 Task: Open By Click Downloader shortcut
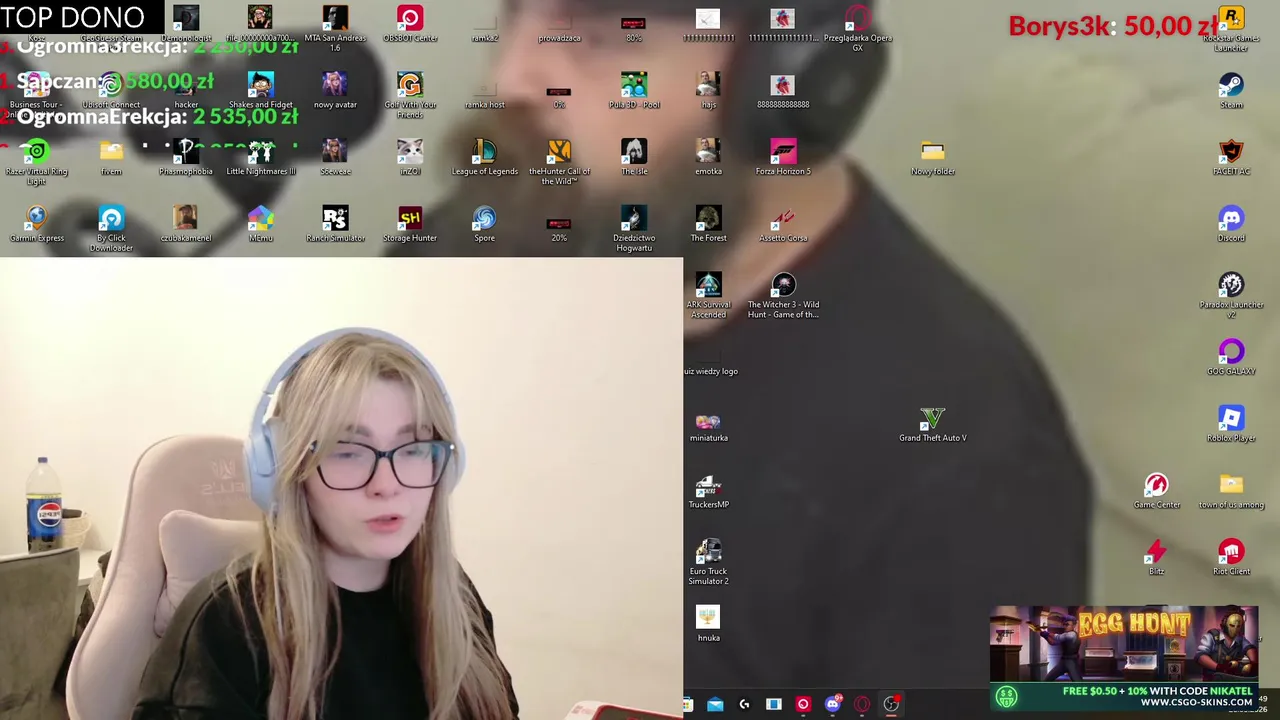click(x=111, y=229)
